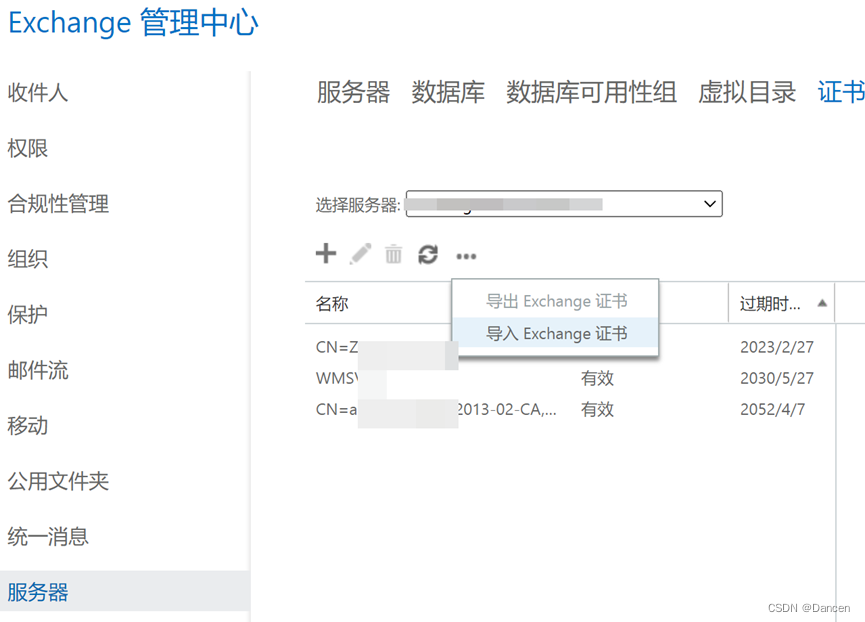Open 保护 in the sidebar
The height and width of the screenshot is (622, 865).
28,315
